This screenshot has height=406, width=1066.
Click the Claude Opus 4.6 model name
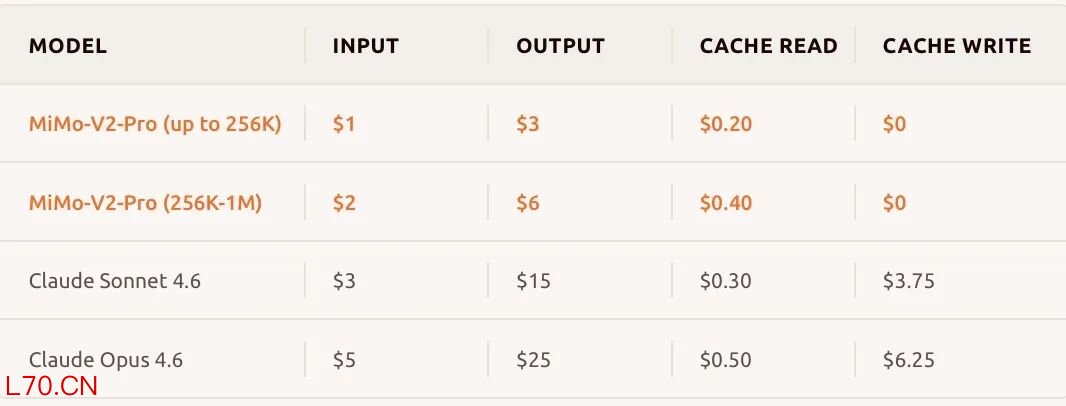pyautogui.click(x=106, y=359)
